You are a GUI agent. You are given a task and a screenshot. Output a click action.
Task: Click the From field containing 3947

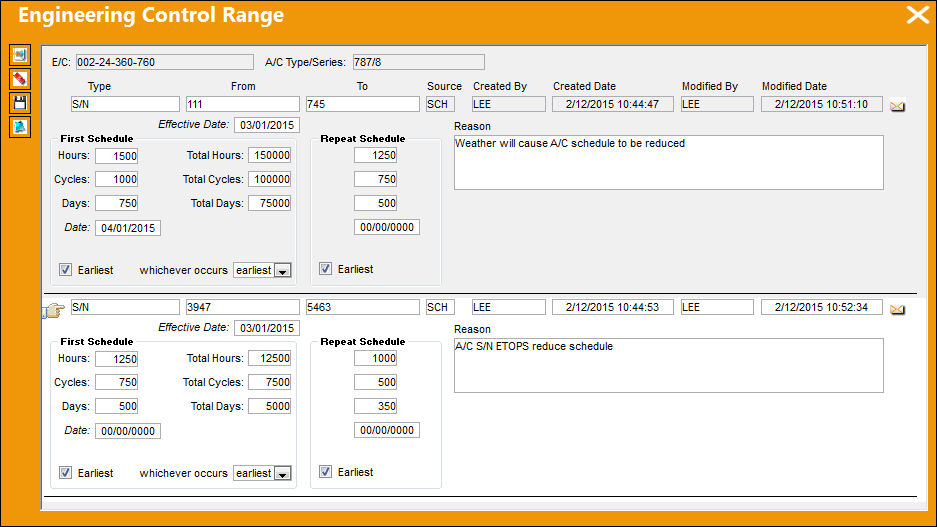pyautogui.click(x=243, y=307)
